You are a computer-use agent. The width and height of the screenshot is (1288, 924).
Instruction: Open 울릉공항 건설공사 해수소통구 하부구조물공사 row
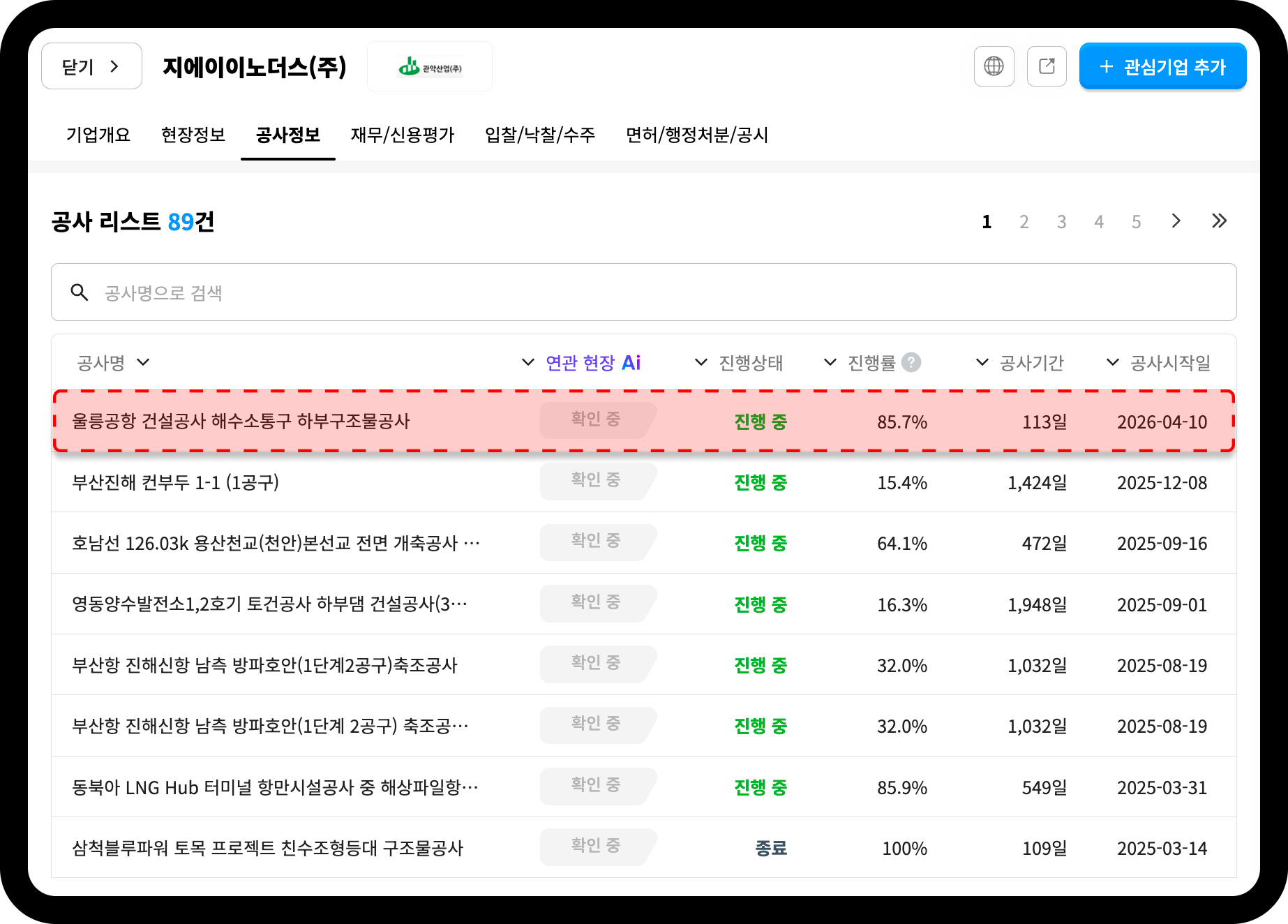click(x=643, y=422)
